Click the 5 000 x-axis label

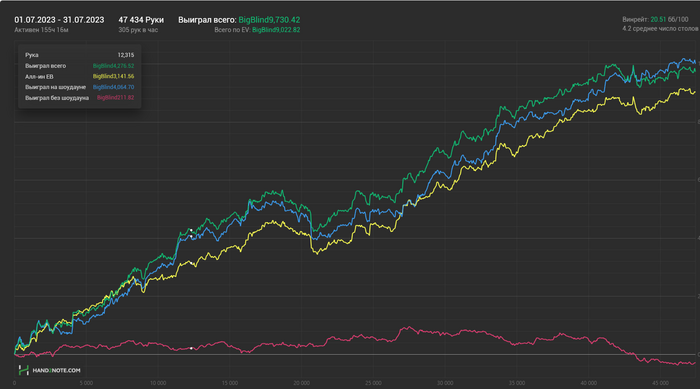tap(86, 383)
